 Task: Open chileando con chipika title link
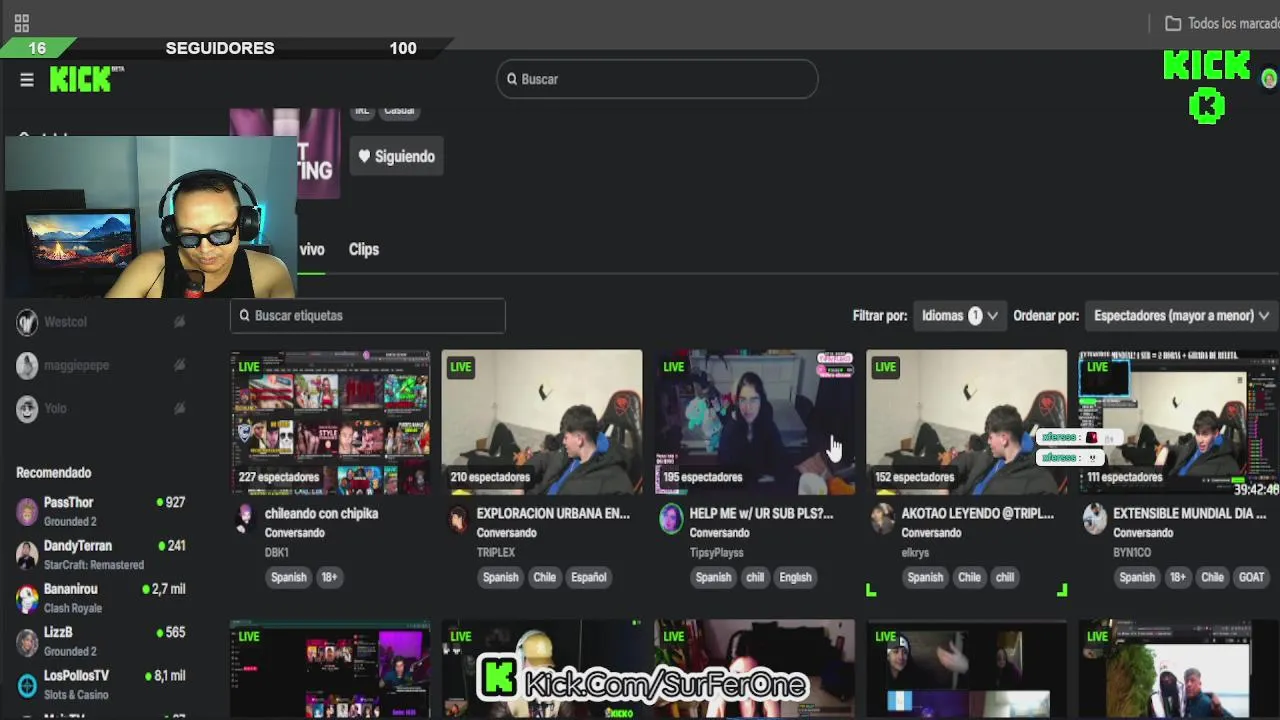(321, 513)
